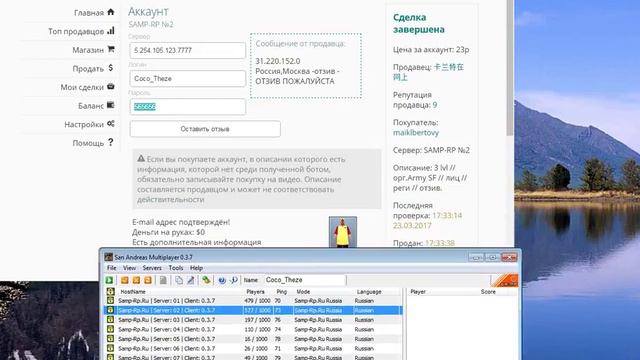Click the shopping cart icon beside Магазин
This screenshot has width=640, height=360.
click(x=111, y=49)
